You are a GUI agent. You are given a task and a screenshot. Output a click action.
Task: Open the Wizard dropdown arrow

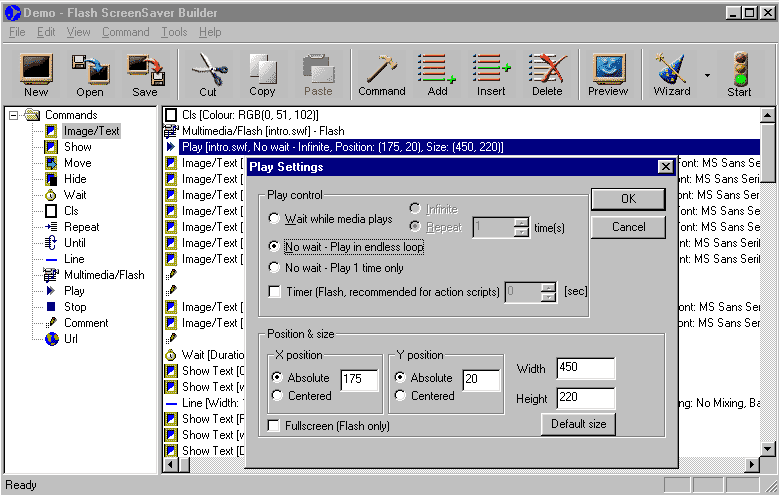708,75
